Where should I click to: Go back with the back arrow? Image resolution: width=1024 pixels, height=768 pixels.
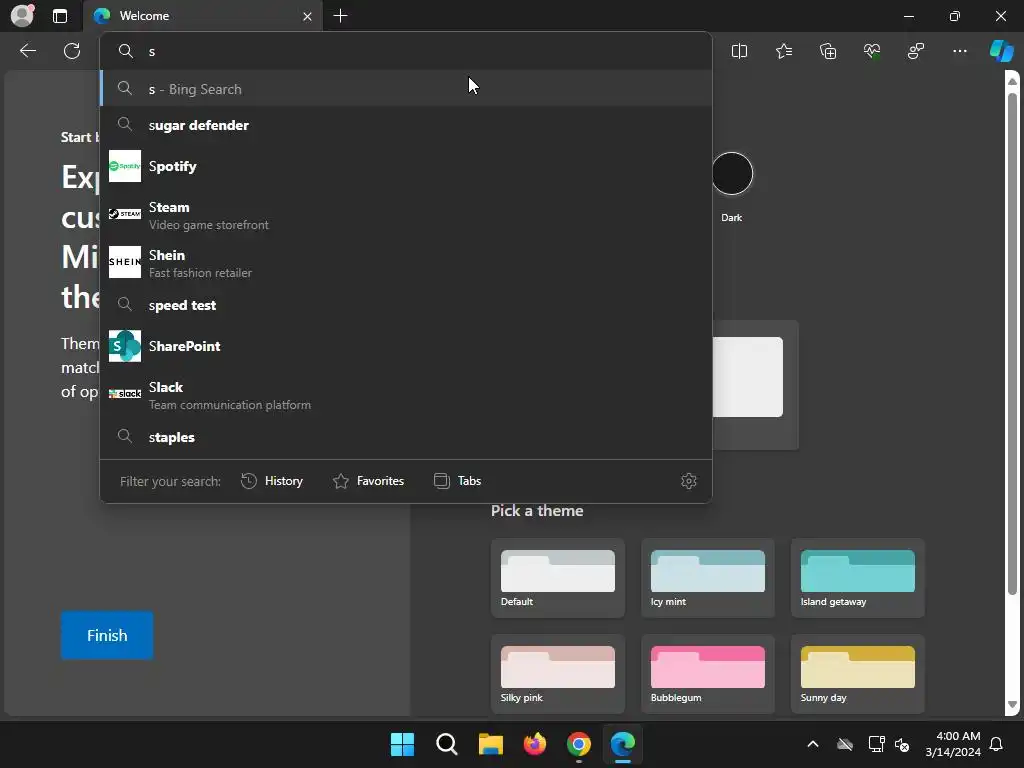pyautogui.click(x=27, y=51)
